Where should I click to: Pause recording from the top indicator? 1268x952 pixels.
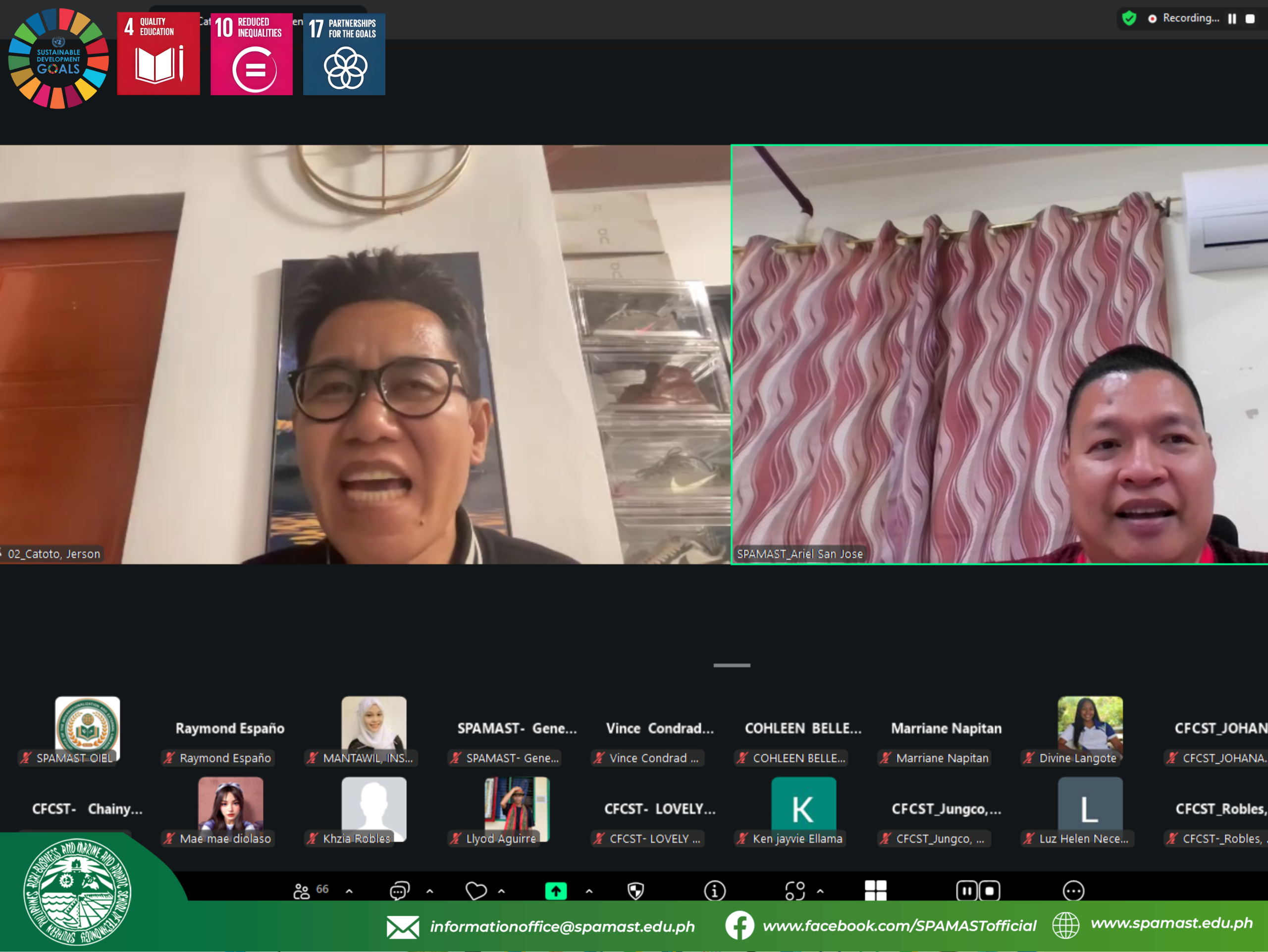click(x=1232, y=18)
